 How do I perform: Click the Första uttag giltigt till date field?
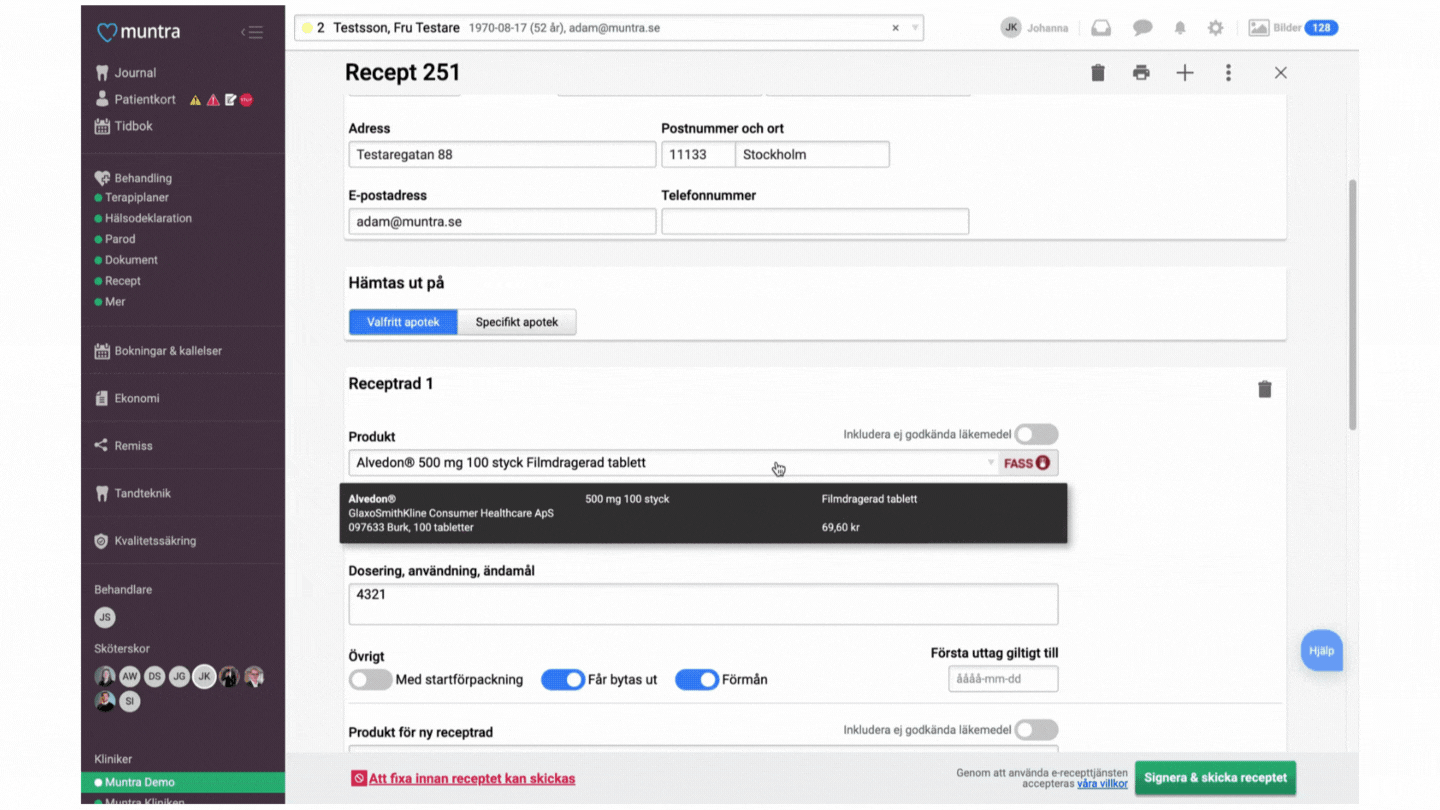coord(1003,679)
